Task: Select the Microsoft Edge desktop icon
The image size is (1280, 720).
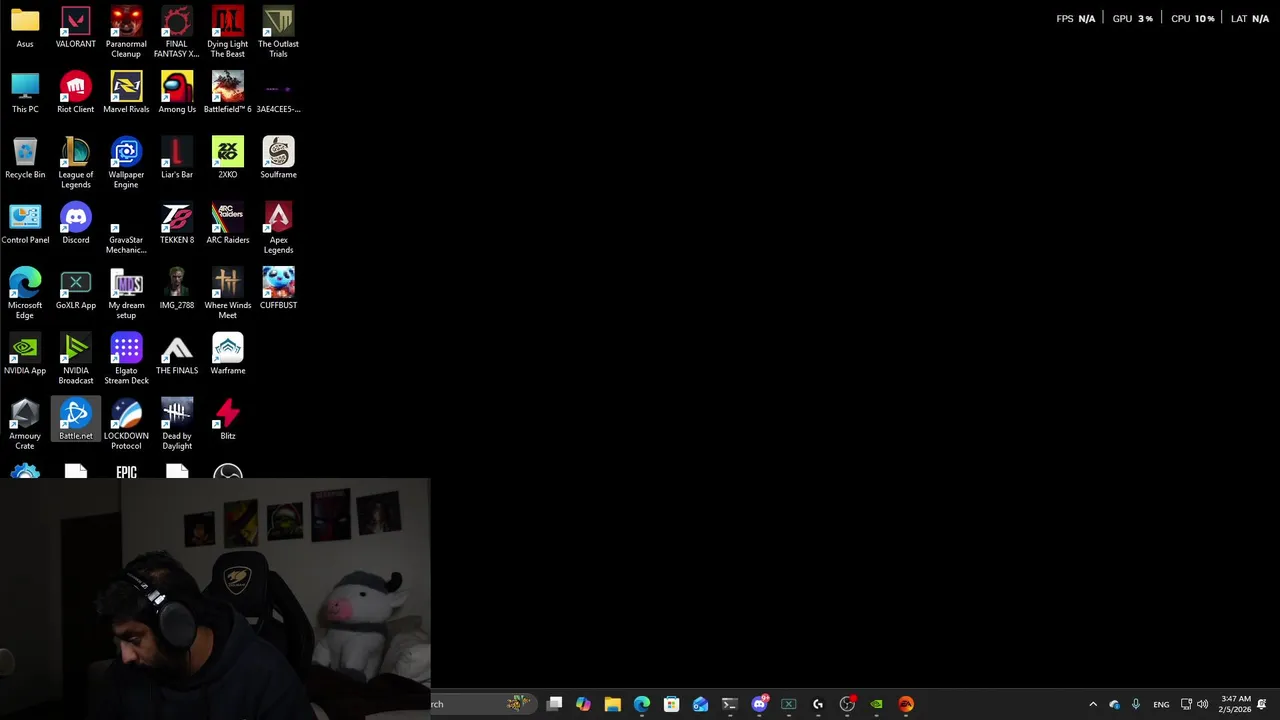Action: point(25,294)
